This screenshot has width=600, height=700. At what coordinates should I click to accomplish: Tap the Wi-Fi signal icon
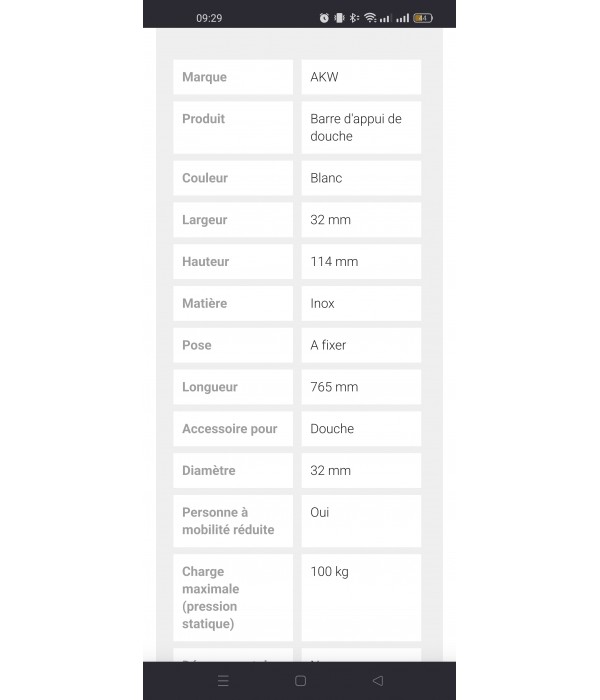click(370, 18)
